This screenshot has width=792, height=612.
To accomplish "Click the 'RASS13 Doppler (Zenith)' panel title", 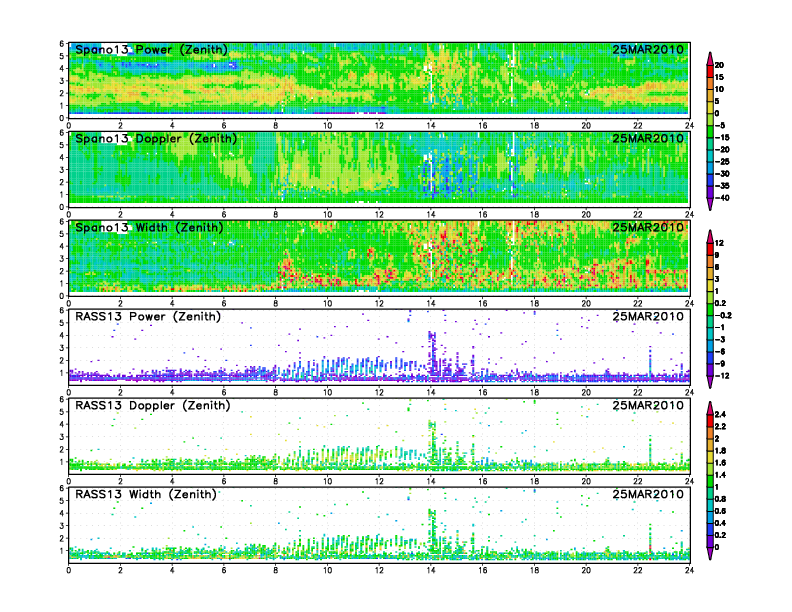I will coord(153,405).
